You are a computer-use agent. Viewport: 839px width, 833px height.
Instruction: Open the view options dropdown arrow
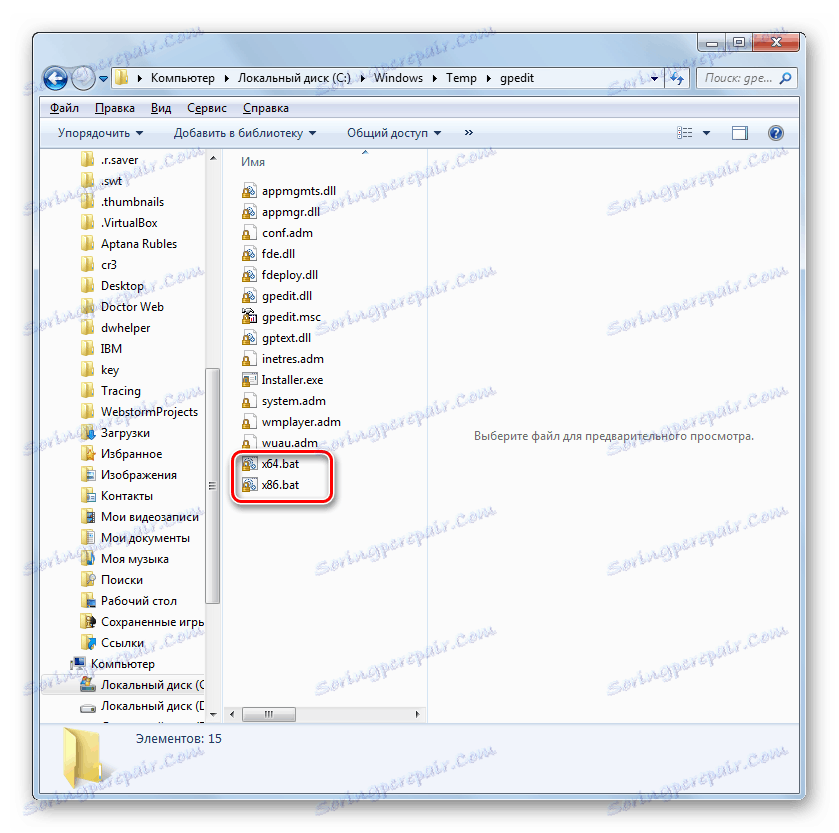[x=706, y=133]
